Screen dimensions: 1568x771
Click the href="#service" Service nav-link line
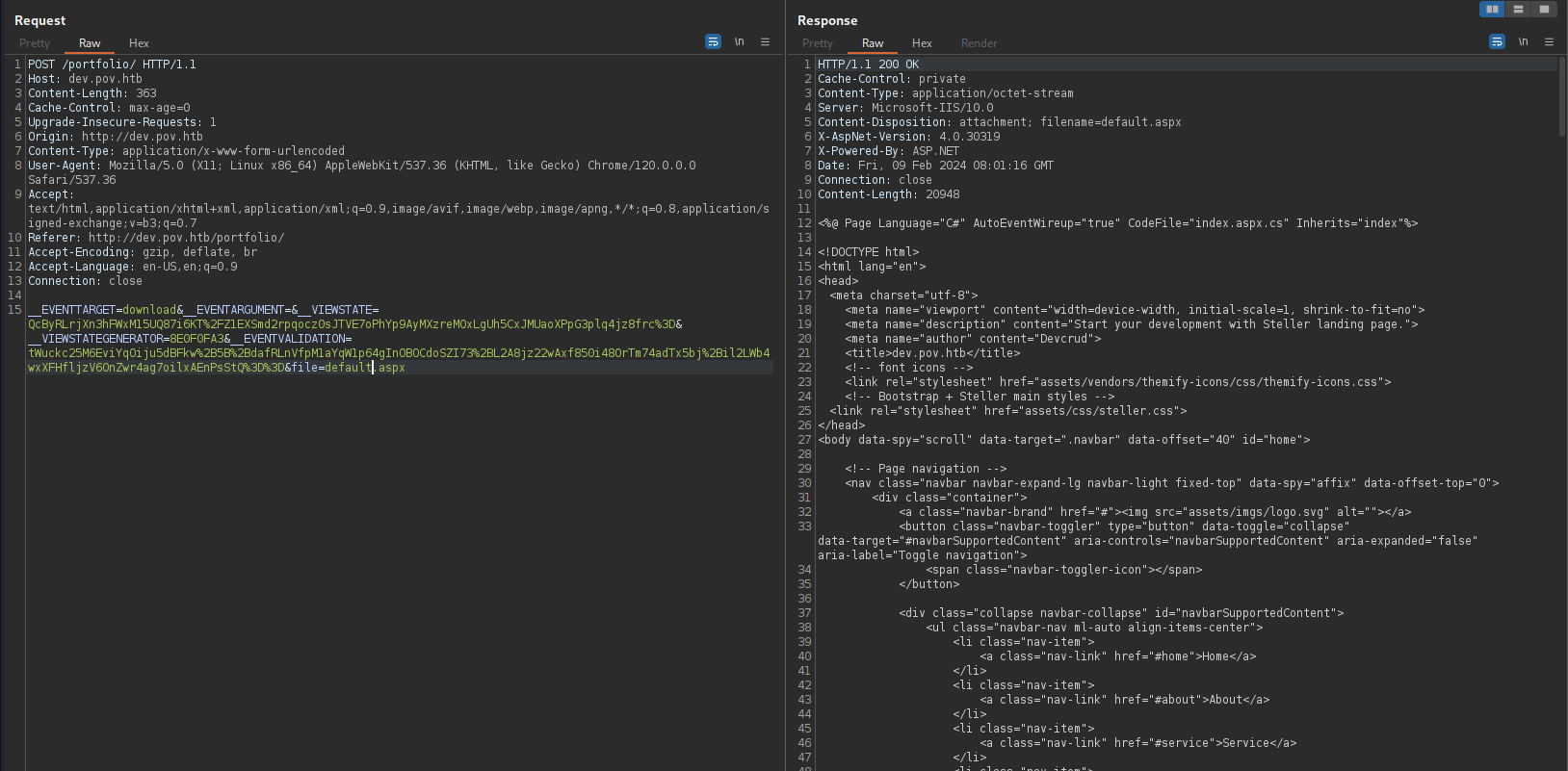coord(1138,743)
